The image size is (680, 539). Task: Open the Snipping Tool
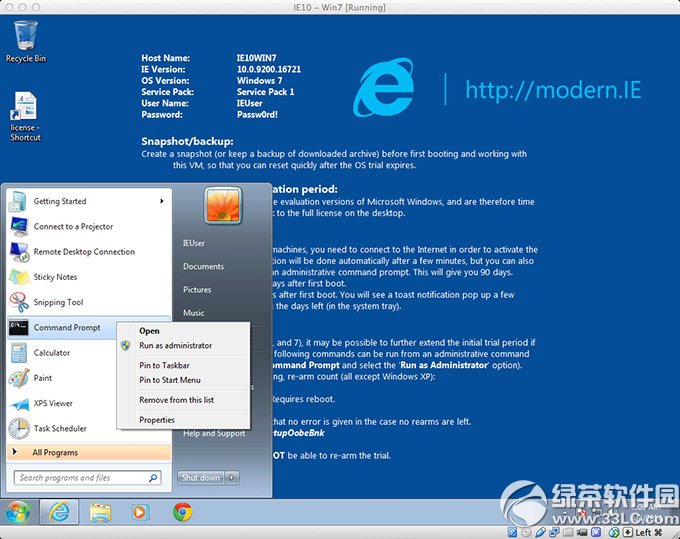89,302
